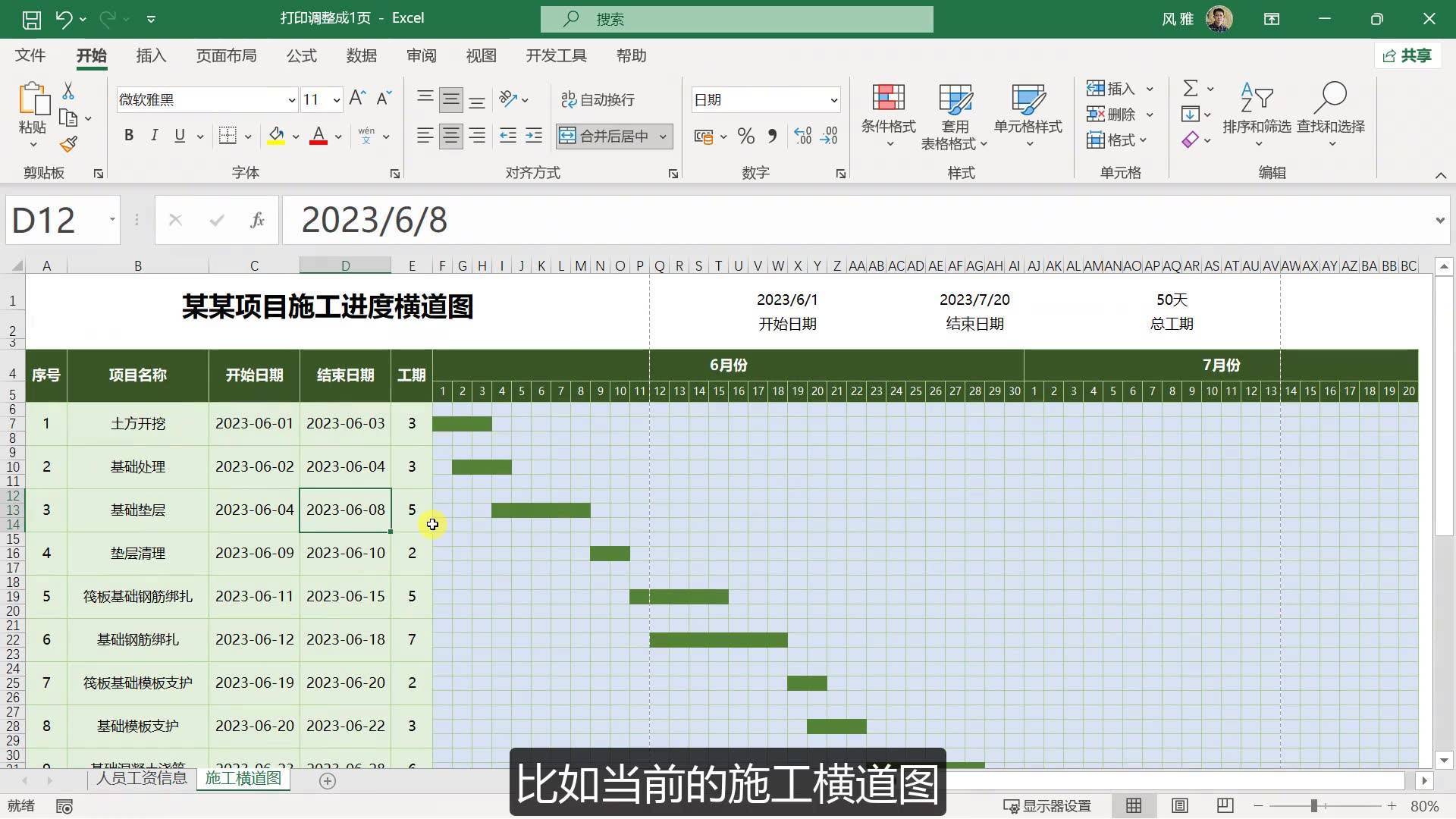1456x819 pixels.
Task: Click the Percent Style icon
Action: pyautogui.click(x=745, y=136)
